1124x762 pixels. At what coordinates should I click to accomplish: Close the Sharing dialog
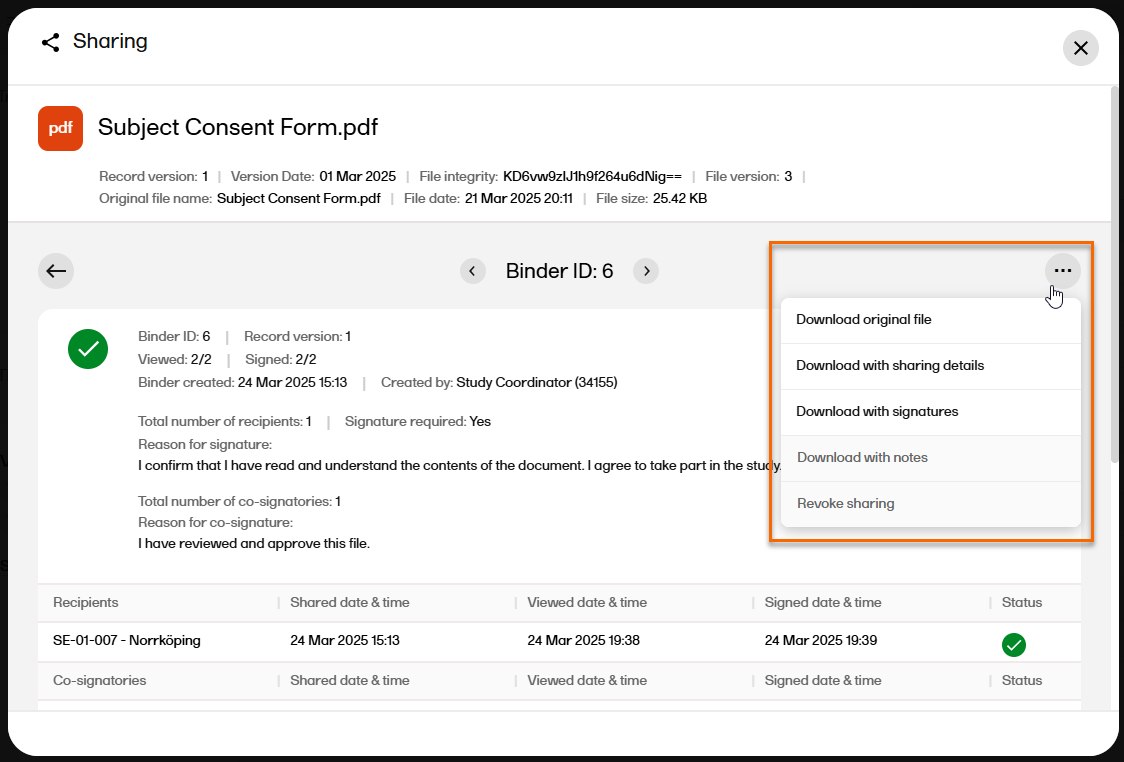pos(1080,48)
